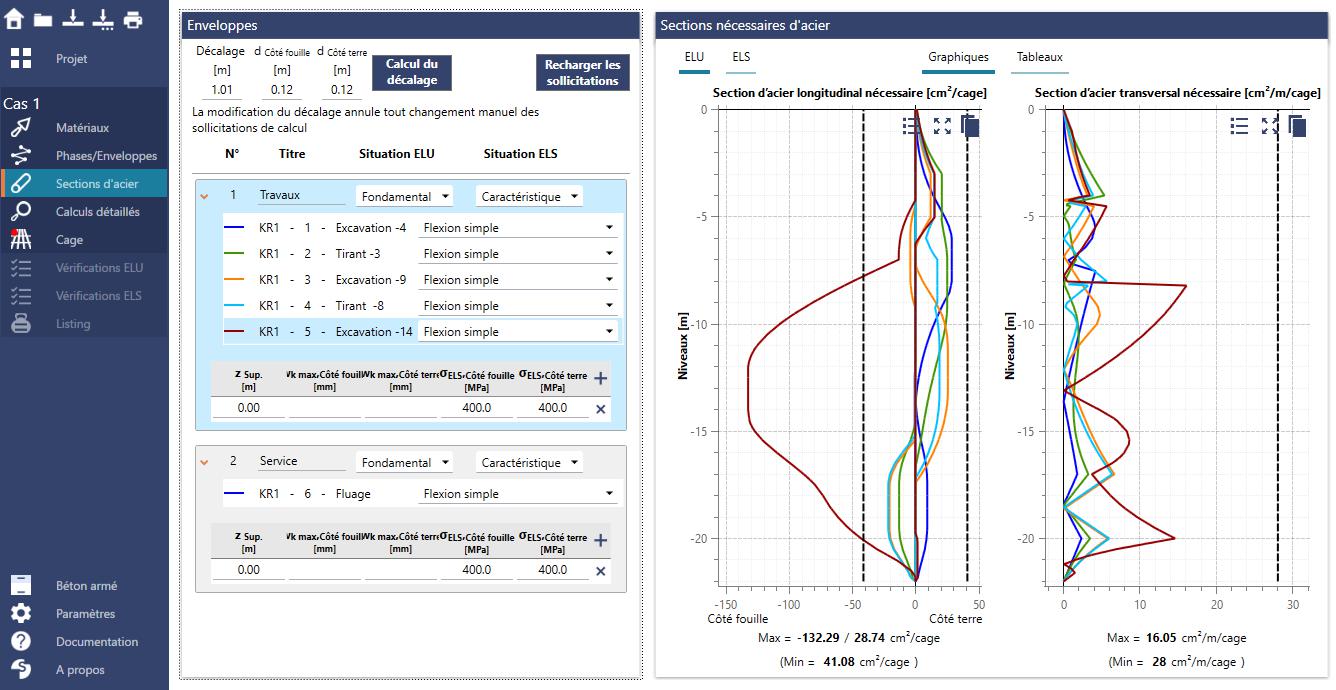
Task: Open the Cage section in sidebar
Action: (x=69, y=240)
